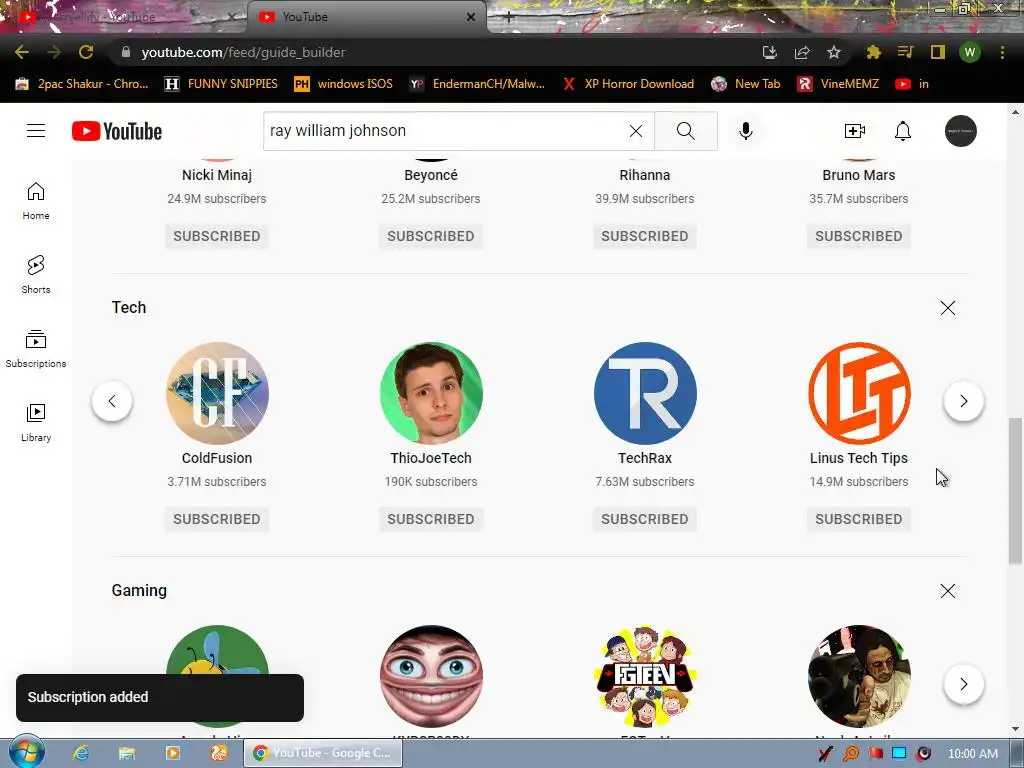
Task: Open New Tab bookmark
Action: pos(746,84)
